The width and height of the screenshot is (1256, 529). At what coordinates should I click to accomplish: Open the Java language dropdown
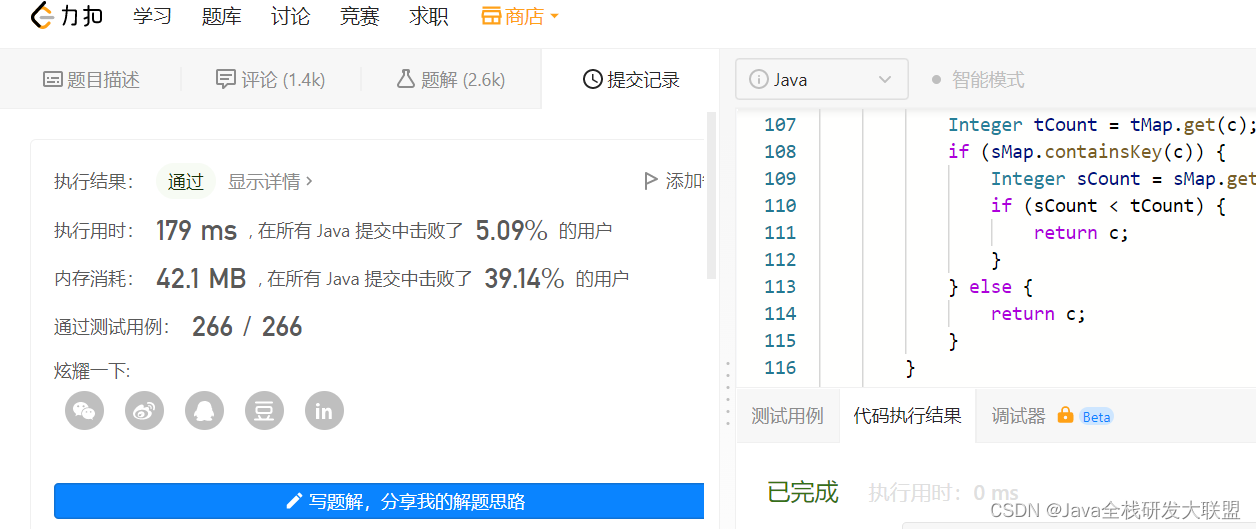coord(822,79)
